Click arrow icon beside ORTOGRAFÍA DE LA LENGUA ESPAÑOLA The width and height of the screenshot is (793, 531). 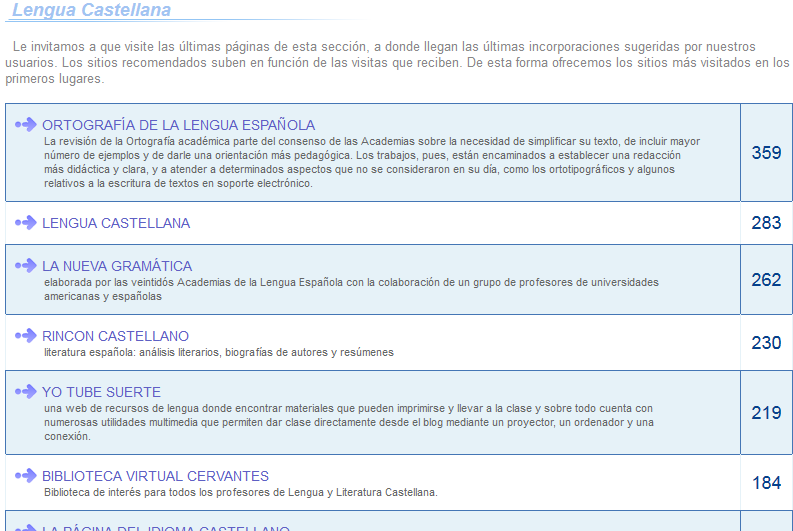[x=26, y=124]
